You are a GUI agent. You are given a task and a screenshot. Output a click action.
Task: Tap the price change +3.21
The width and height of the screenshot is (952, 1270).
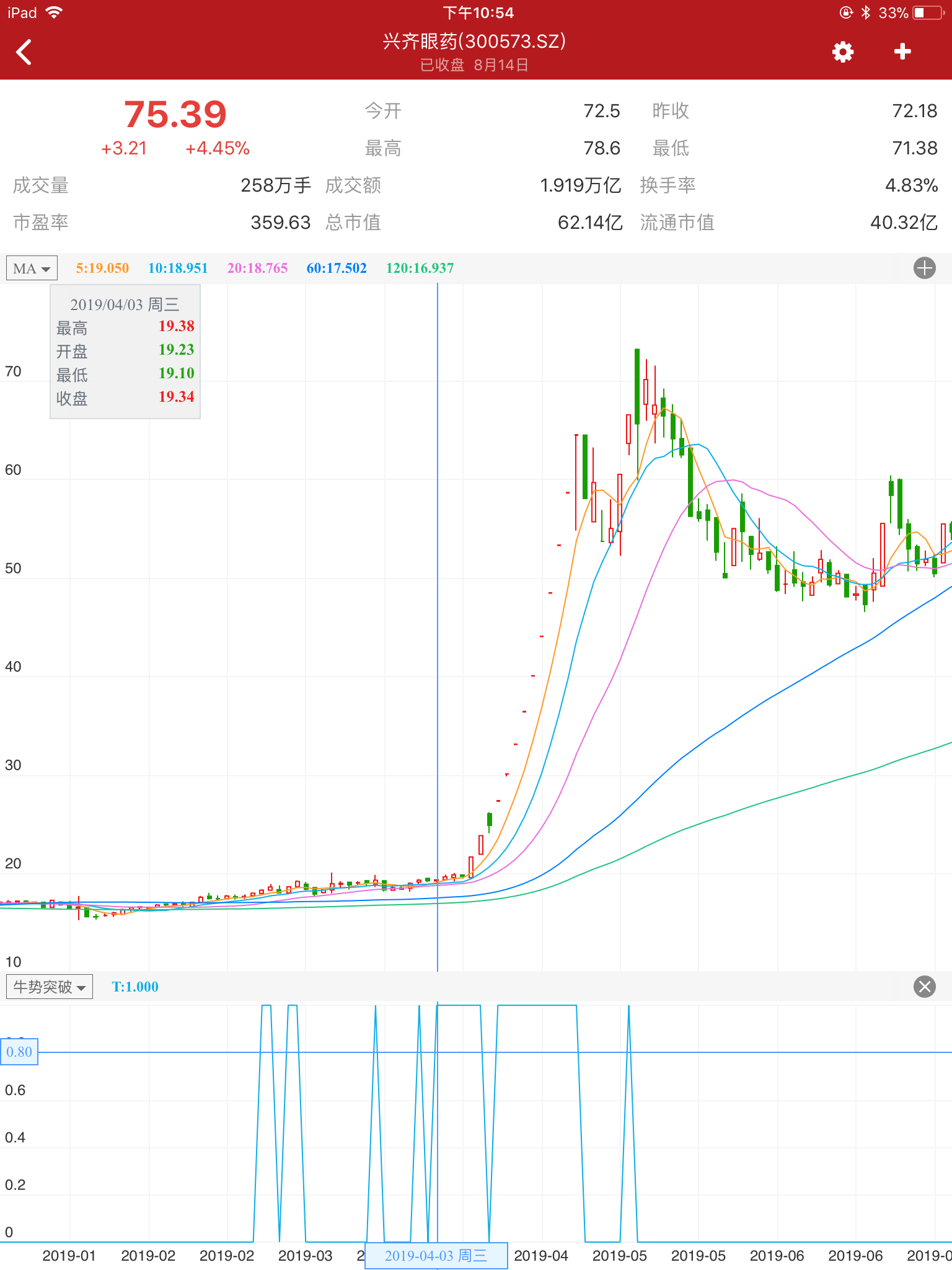(124, 149)
